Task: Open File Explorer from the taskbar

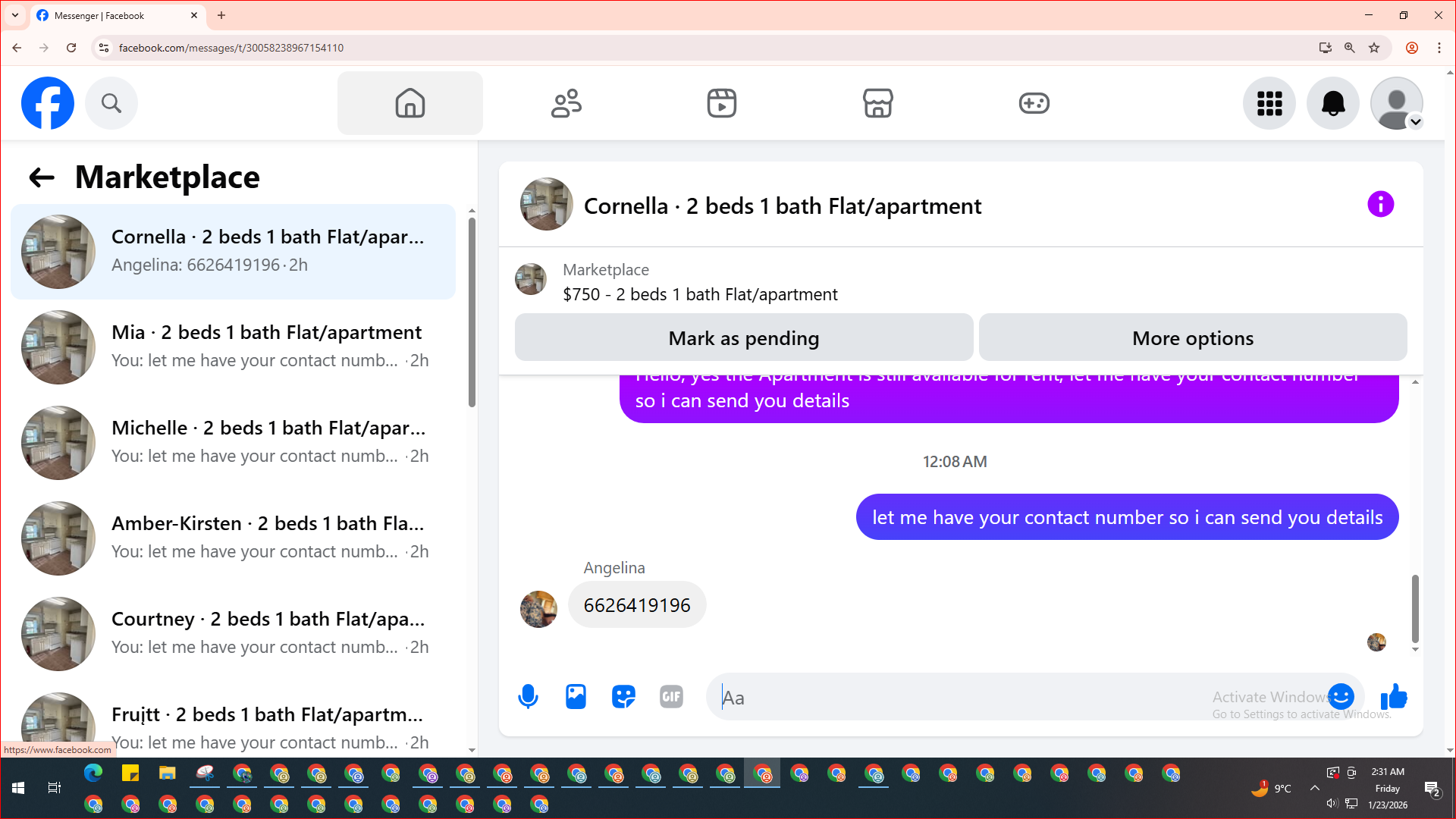Action: [168, 773]
